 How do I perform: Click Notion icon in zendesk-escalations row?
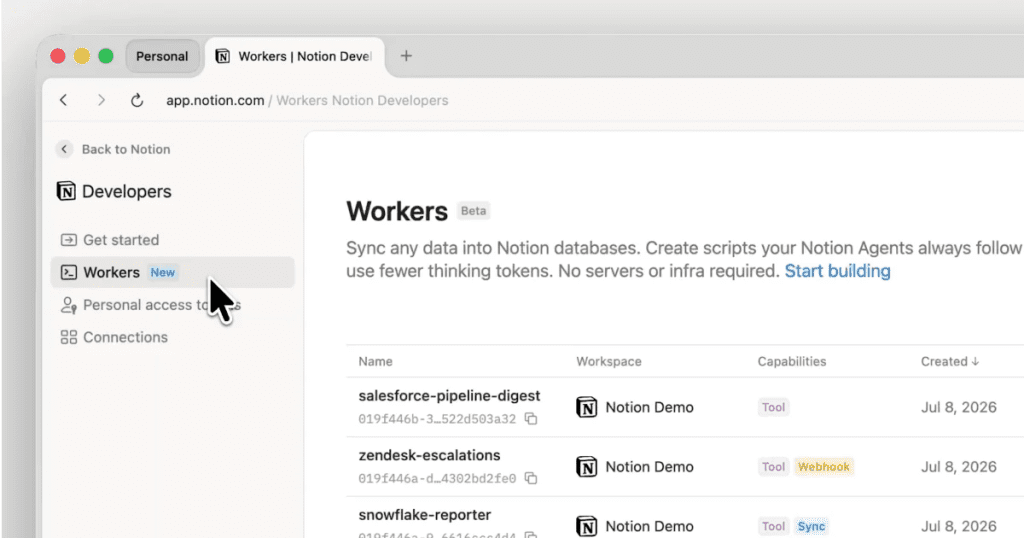[586, 467]
